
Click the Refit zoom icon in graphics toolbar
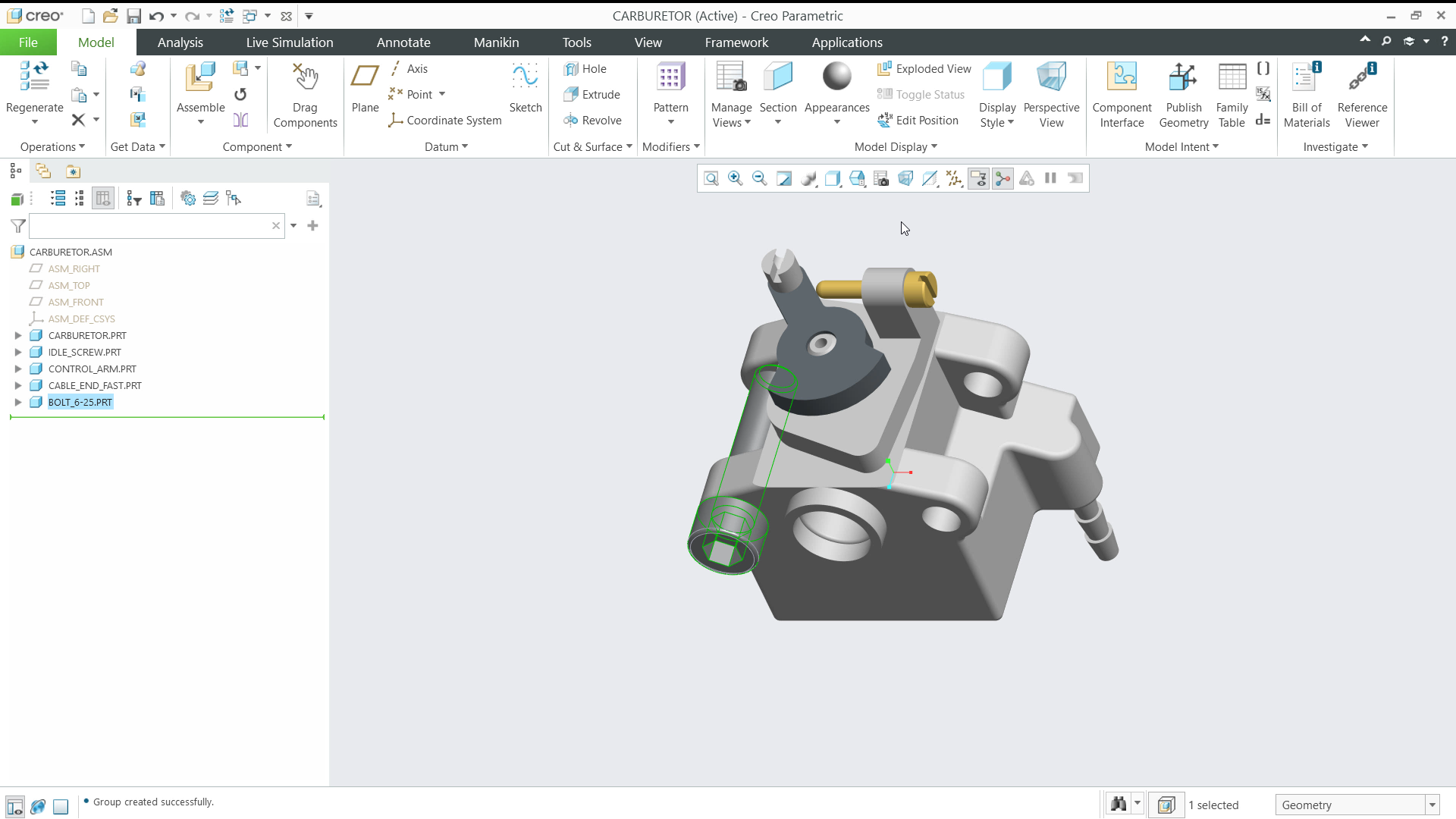pos(711,178)
